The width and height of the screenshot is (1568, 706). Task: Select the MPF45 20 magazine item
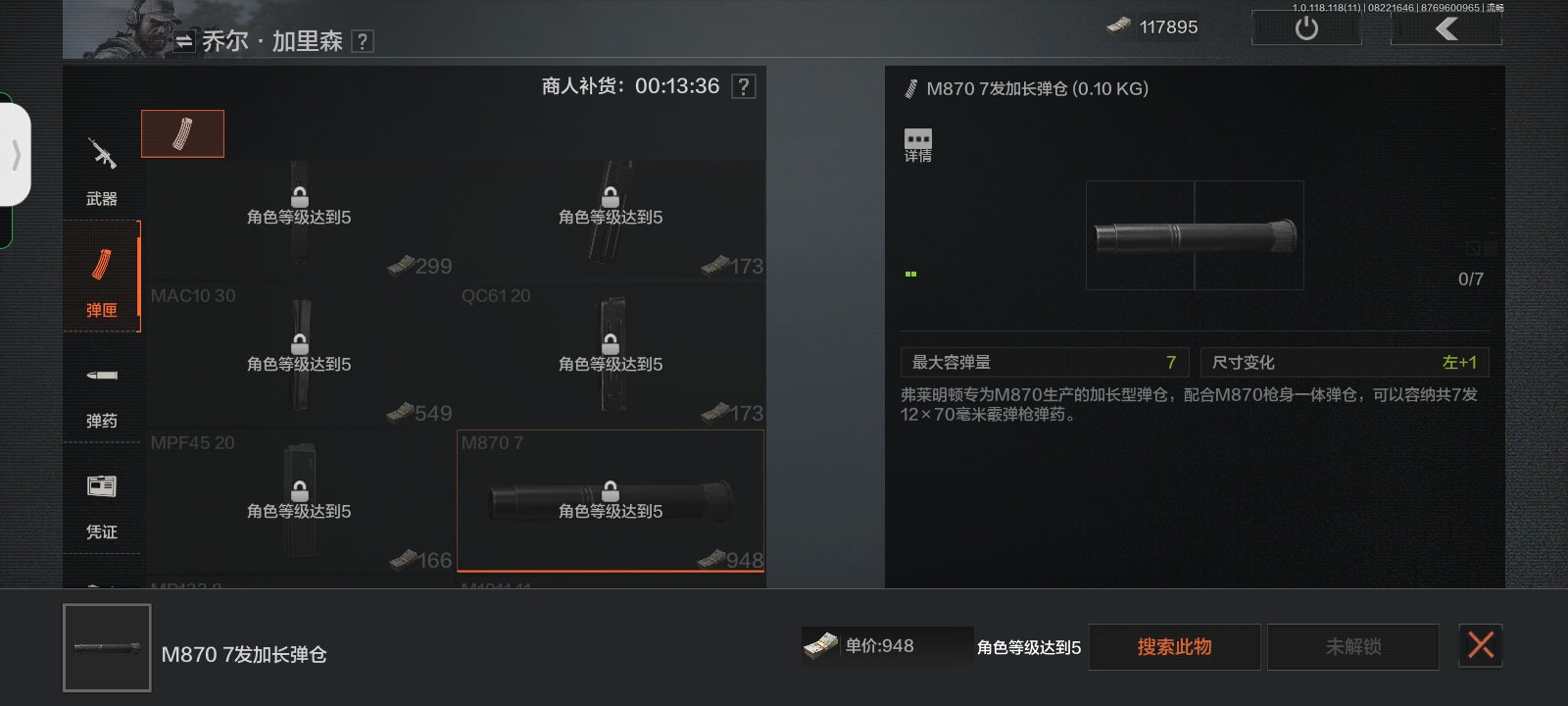(299, 501)
